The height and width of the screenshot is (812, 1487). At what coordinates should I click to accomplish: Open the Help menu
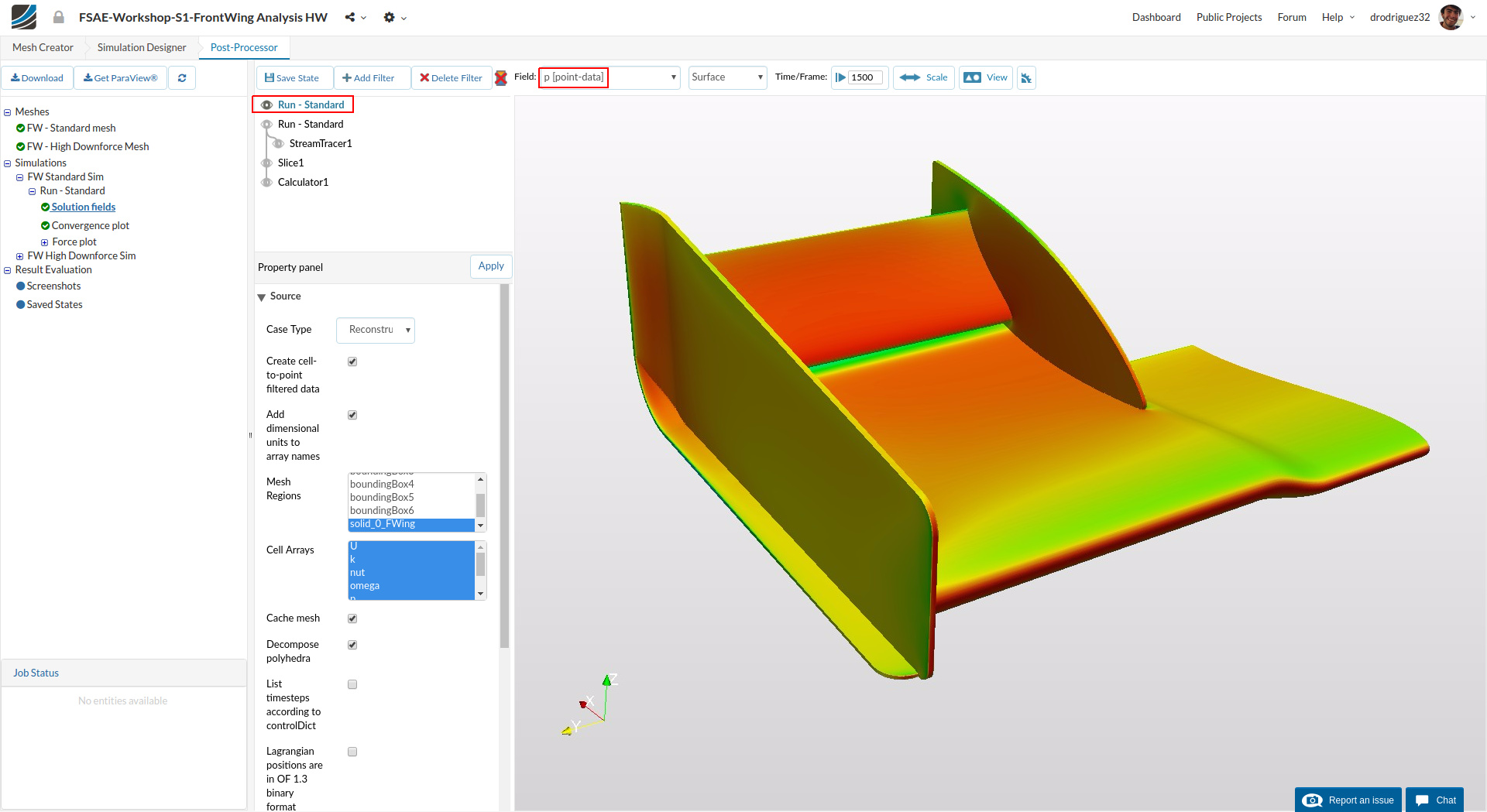tap(1338, 17)
